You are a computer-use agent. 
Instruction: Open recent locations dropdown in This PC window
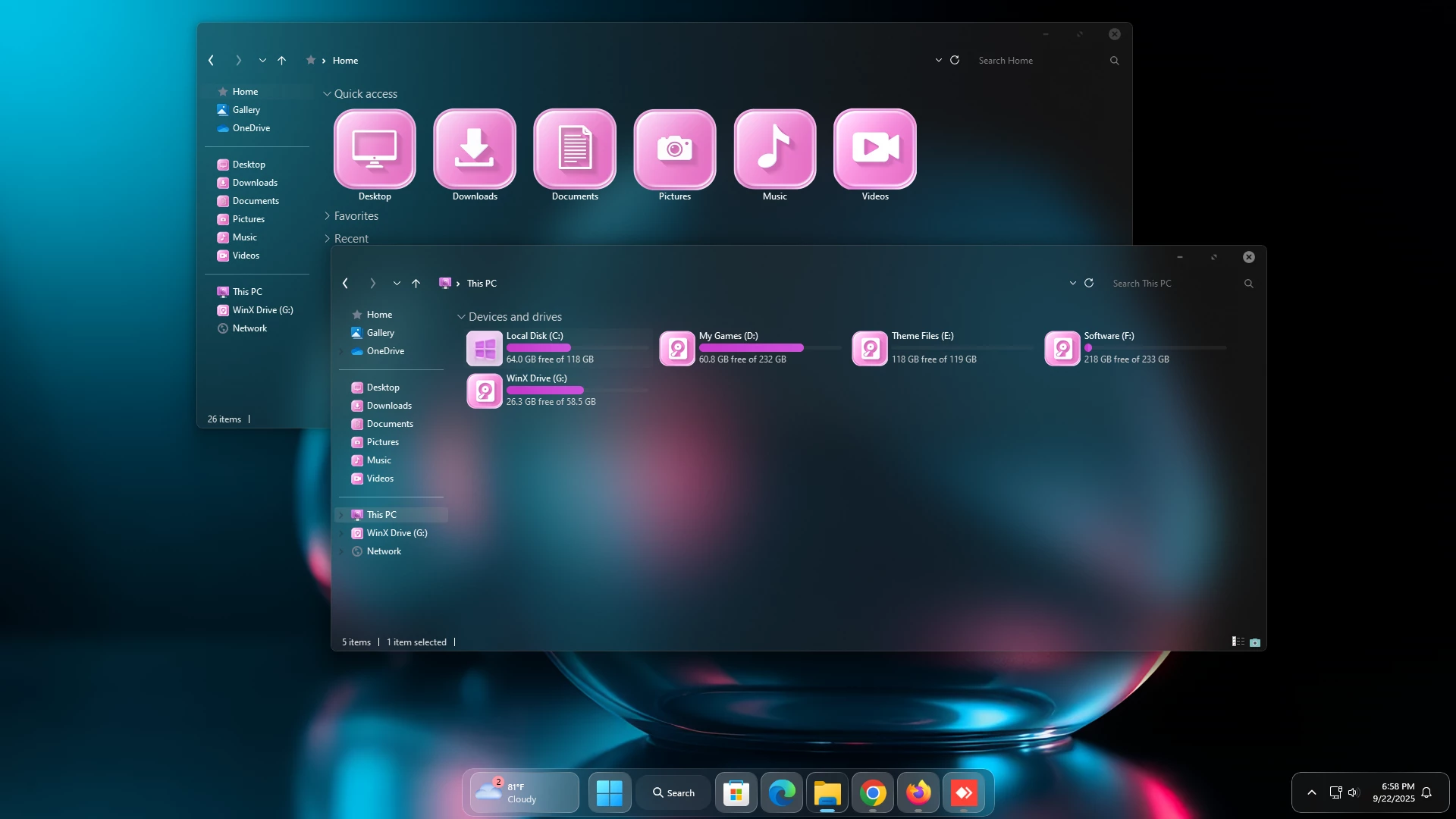396,283
